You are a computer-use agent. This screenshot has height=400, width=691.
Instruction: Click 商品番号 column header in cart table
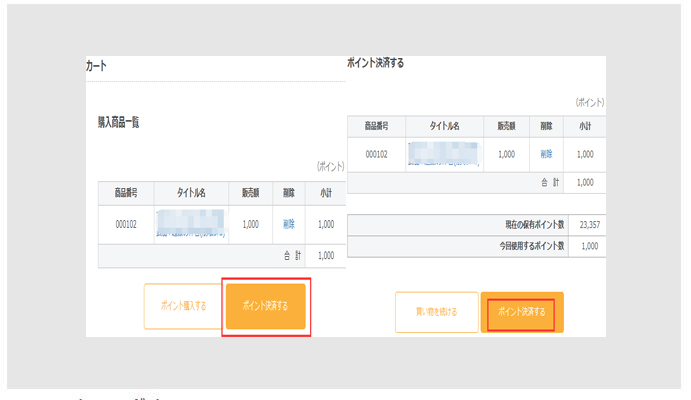[126, 193]
